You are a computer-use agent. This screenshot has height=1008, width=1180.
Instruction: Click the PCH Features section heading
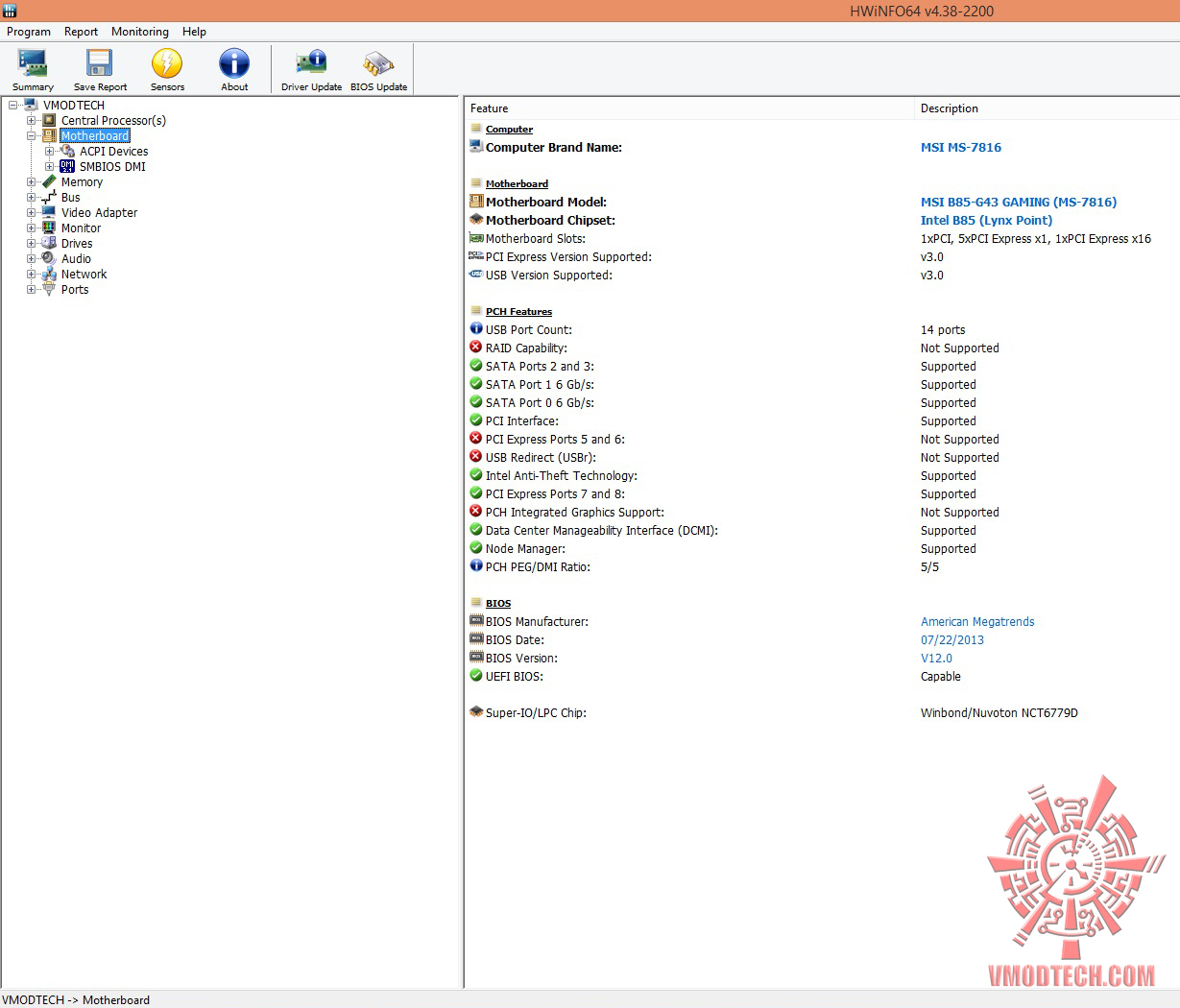(518, 312)
